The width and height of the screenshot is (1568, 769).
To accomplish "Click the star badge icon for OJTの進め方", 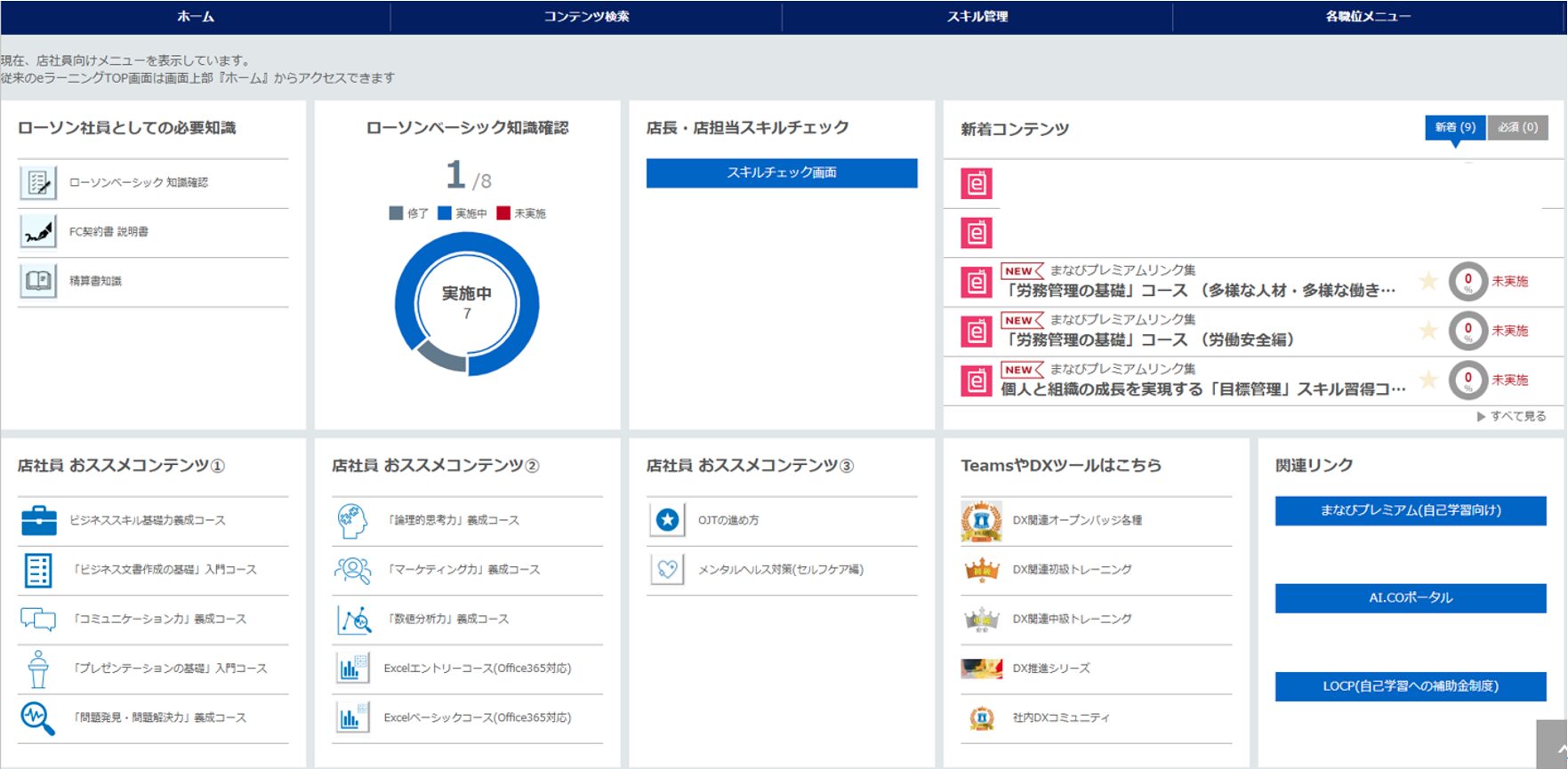I will [667, 520].
